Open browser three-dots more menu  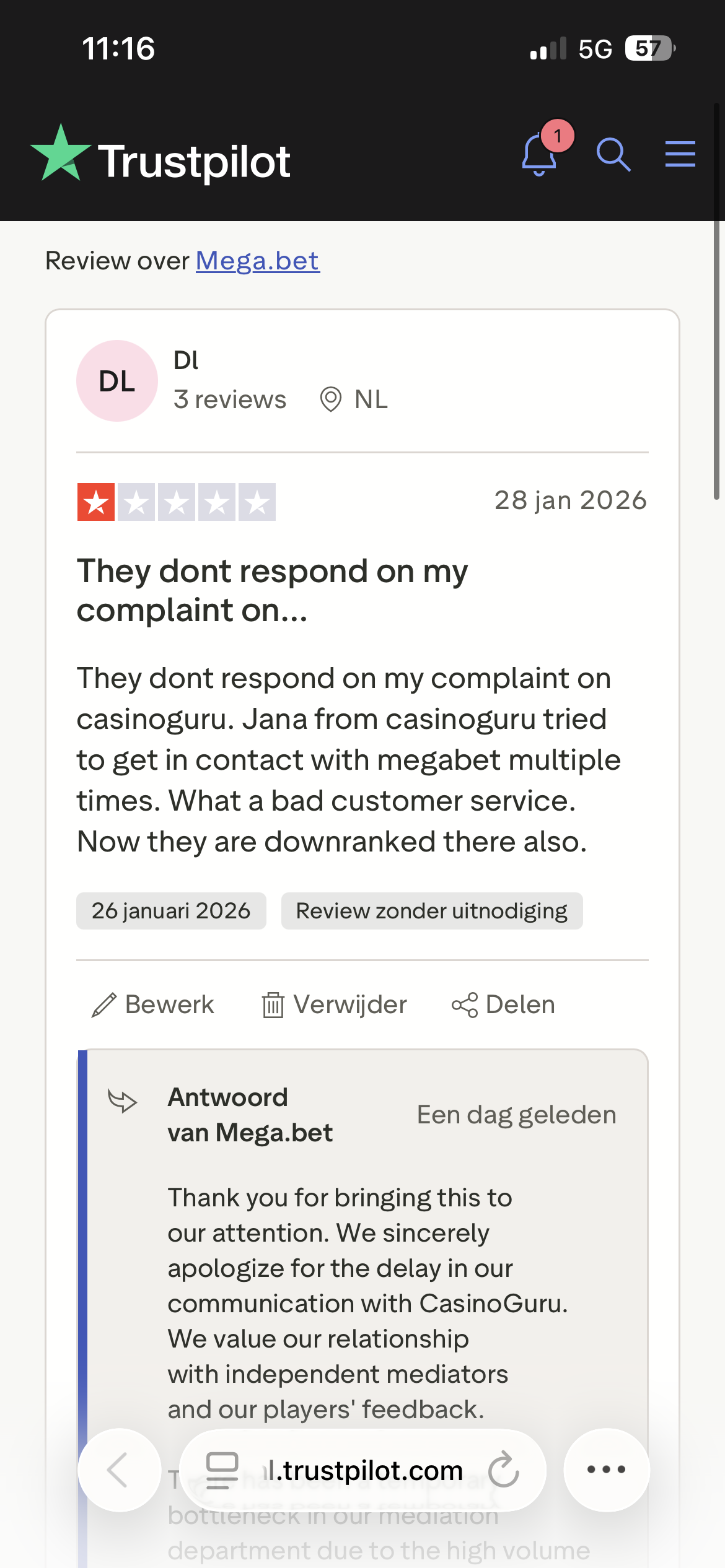606,1470
